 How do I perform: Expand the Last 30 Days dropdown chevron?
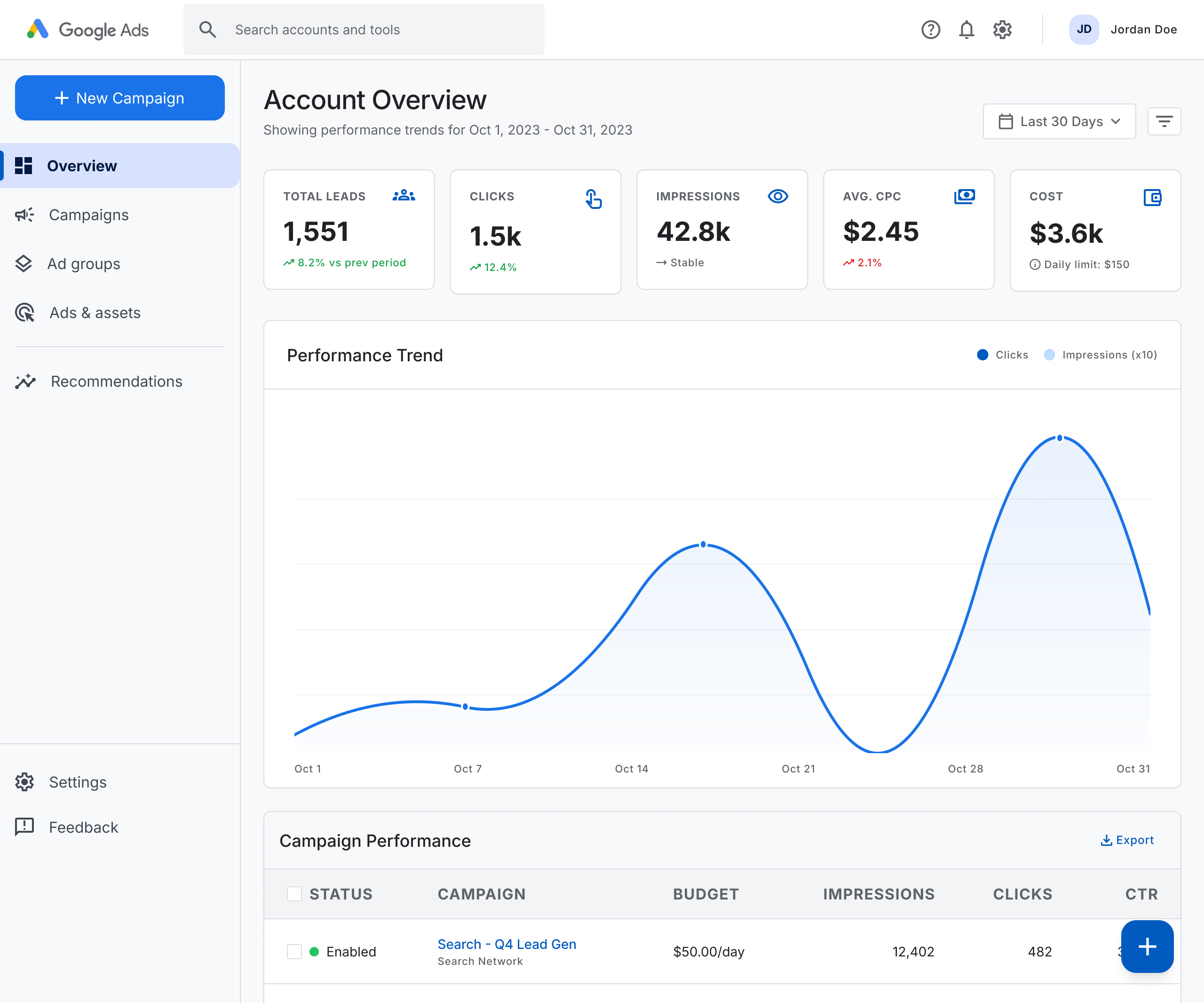click(x=1115, y=121)
